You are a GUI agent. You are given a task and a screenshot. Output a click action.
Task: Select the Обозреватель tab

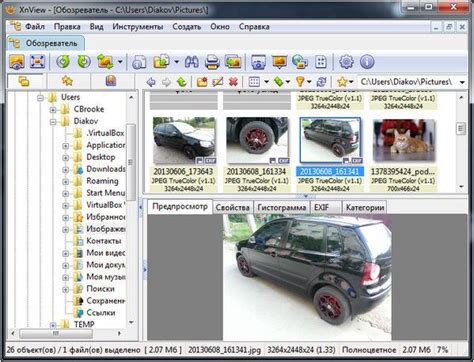pos(45,43)
